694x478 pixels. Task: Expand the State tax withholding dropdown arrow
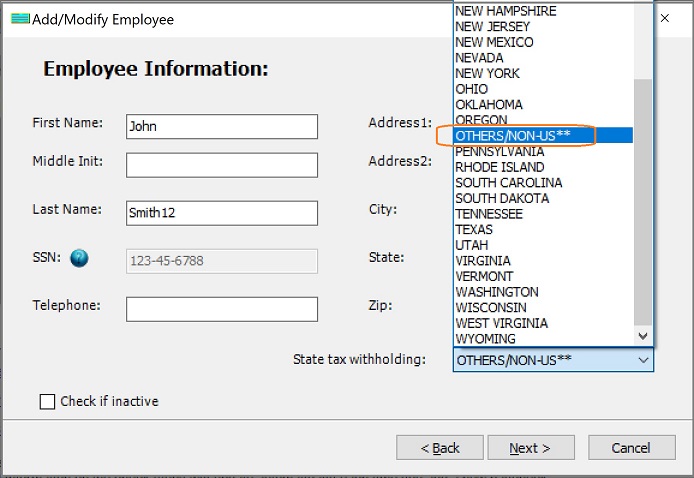coord(643,360)
